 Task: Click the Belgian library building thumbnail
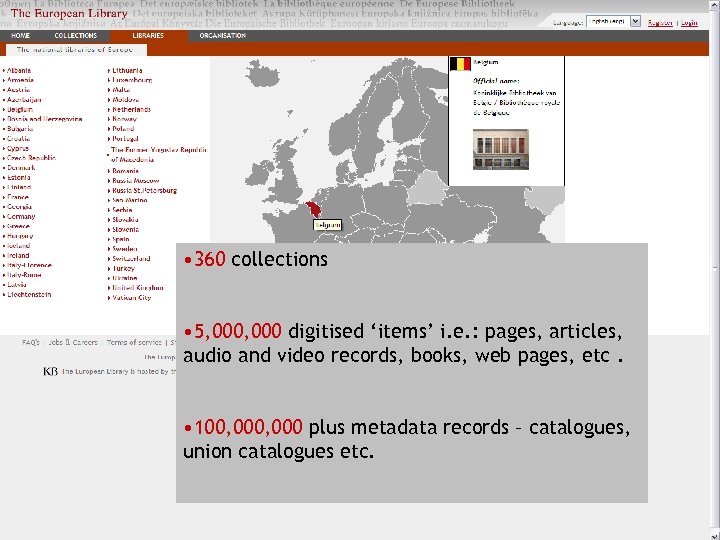(x=501, y=149)
